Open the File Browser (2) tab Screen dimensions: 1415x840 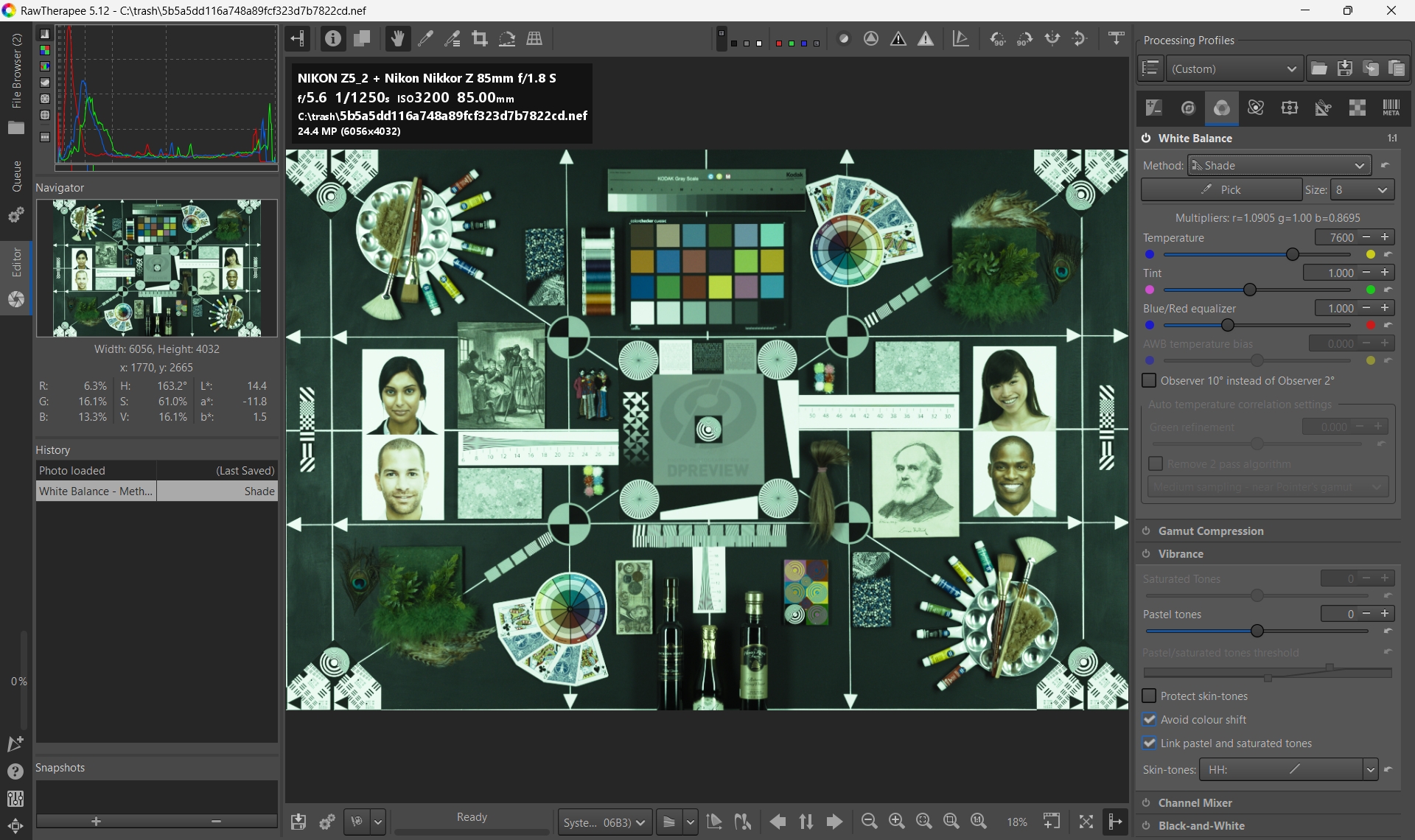tap(16, 83)
